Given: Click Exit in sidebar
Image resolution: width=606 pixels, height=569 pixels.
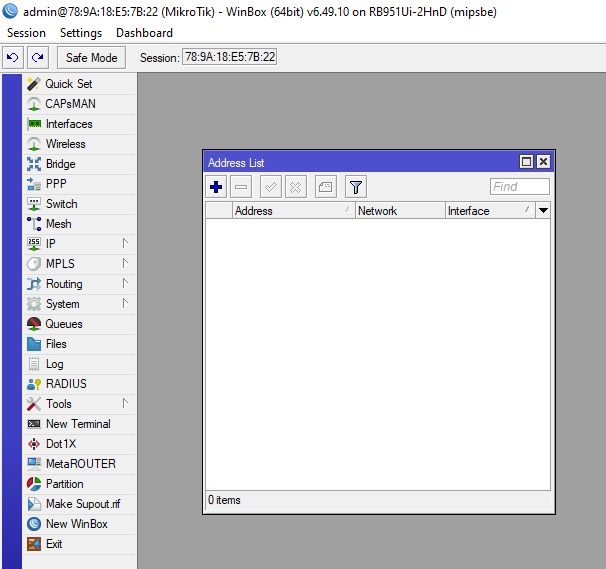Looking at the screenshot, I should (80, 544).
